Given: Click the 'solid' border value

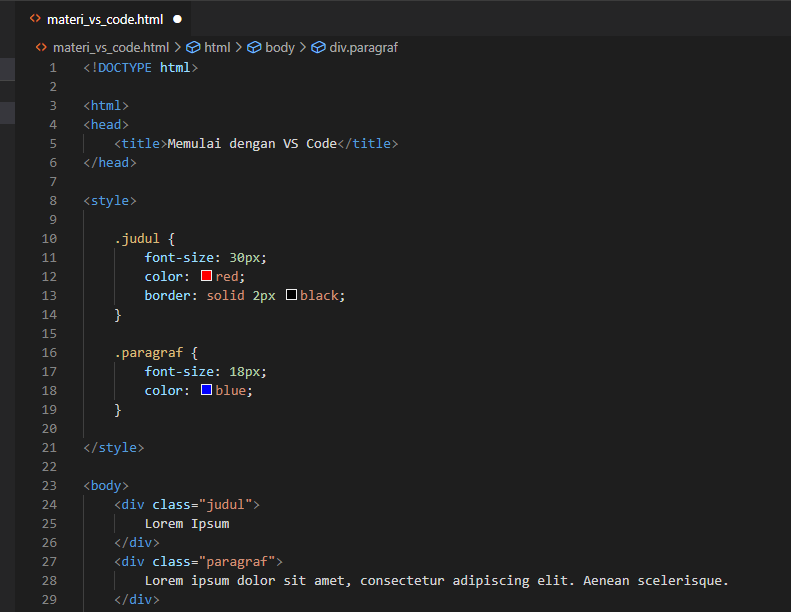Looking at the screenshot, I should pyautogui.click(x=225, y=296).
